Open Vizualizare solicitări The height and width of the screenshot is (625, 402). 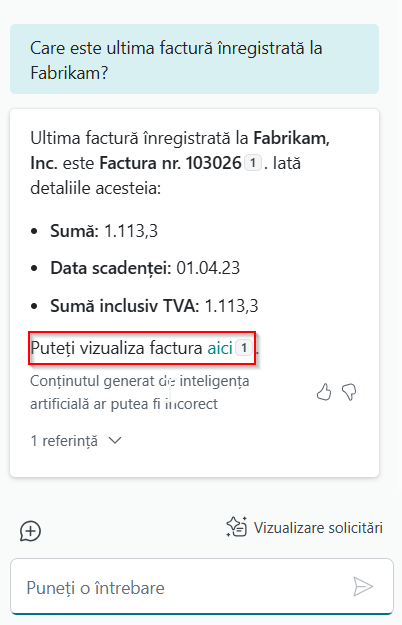pyautogui.click(x=304, y=527)
